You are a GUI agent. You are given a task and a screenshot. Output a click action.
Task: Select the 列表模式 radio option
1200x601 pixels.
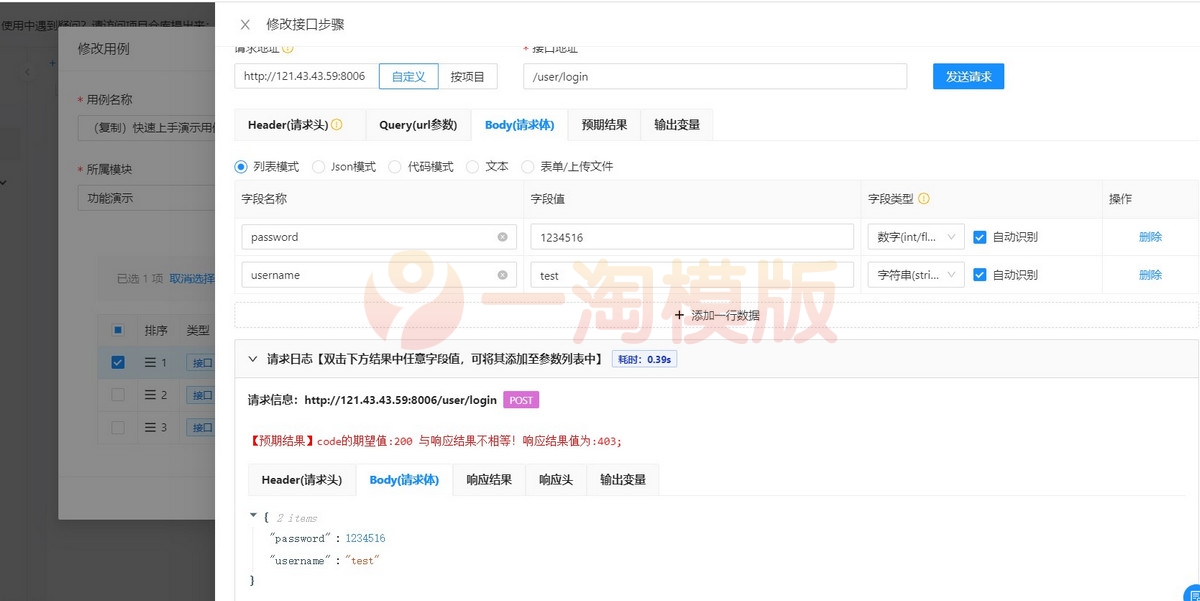pyautogui.click(x=241, y=167)
